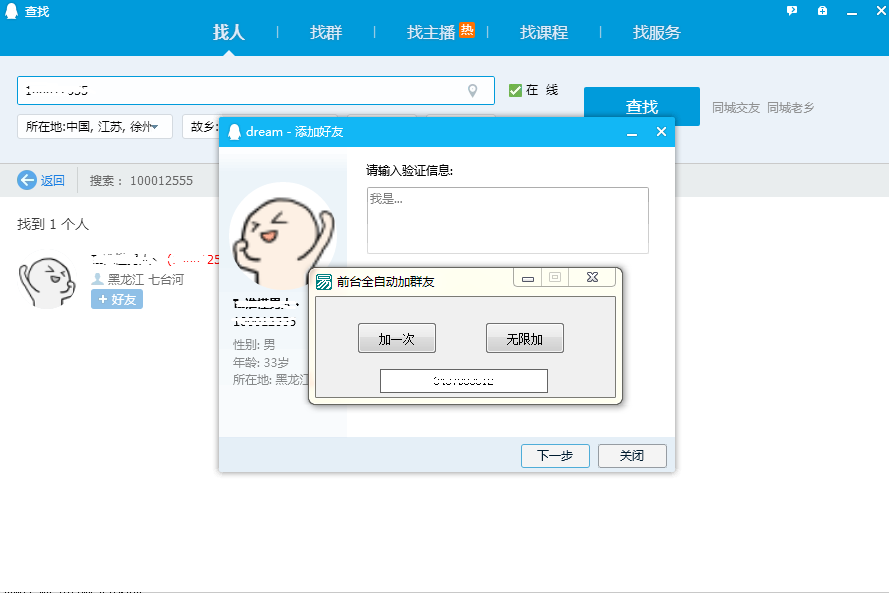
Task: Toggle the 在线 online-only checkbox
Action: [x=516, y=91]
